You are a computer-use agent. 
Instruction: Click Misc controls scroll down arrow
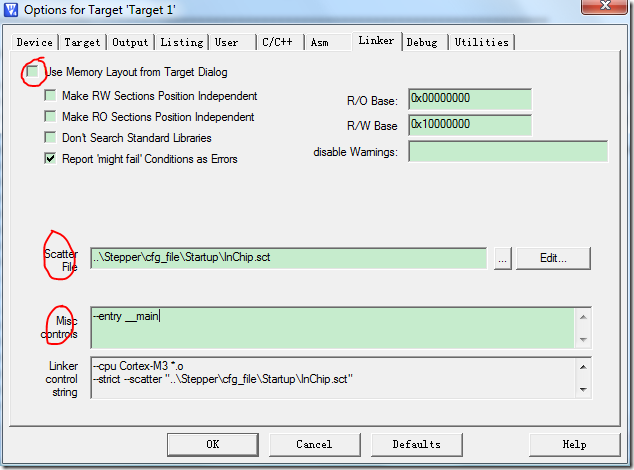tap(583, 339)
